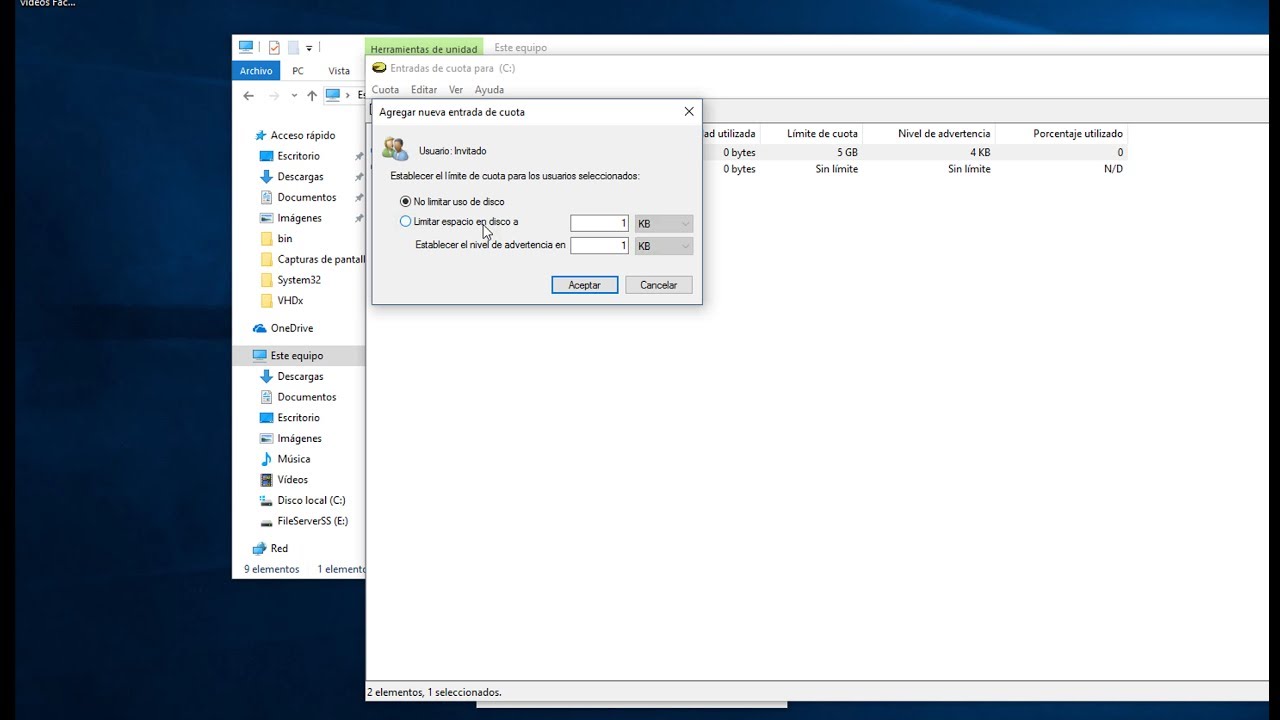Screen dimensions: 1280x720
Task: Open the warning level KB unit dropdown
Action: tap(663, 246)
